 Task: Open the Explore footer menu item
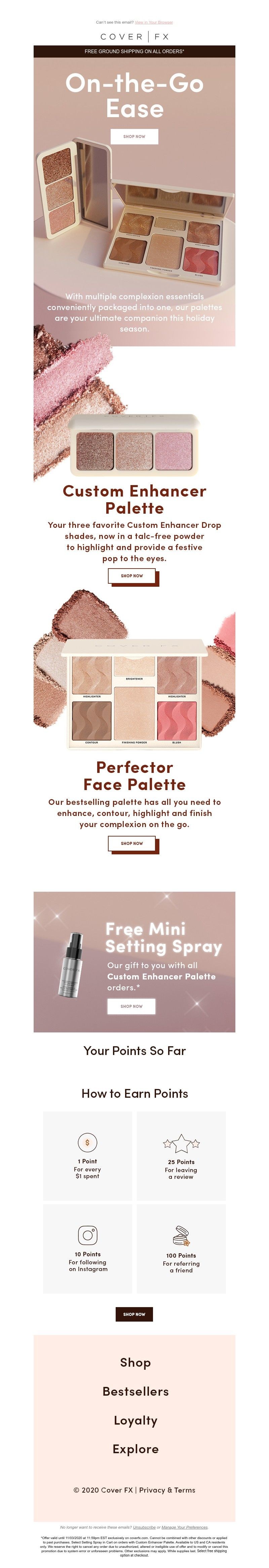click(136, 1449)
